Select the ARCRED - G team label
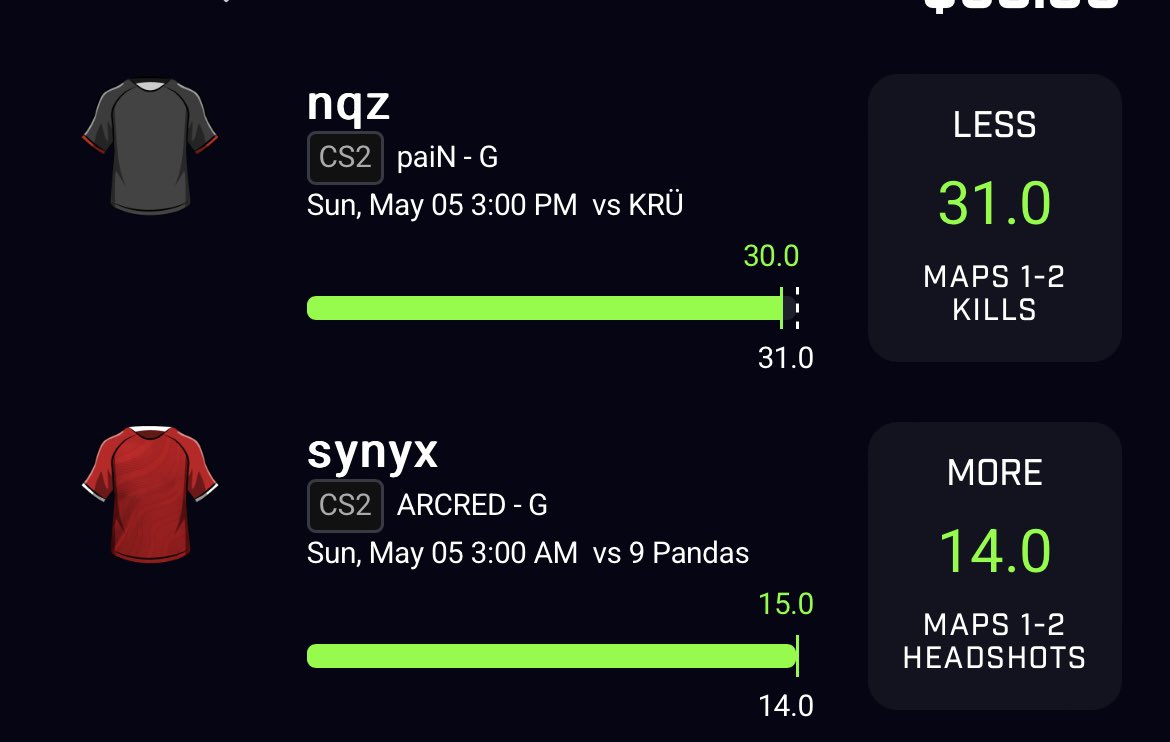Screen dimensions: 1170x742 pos(472,505)
